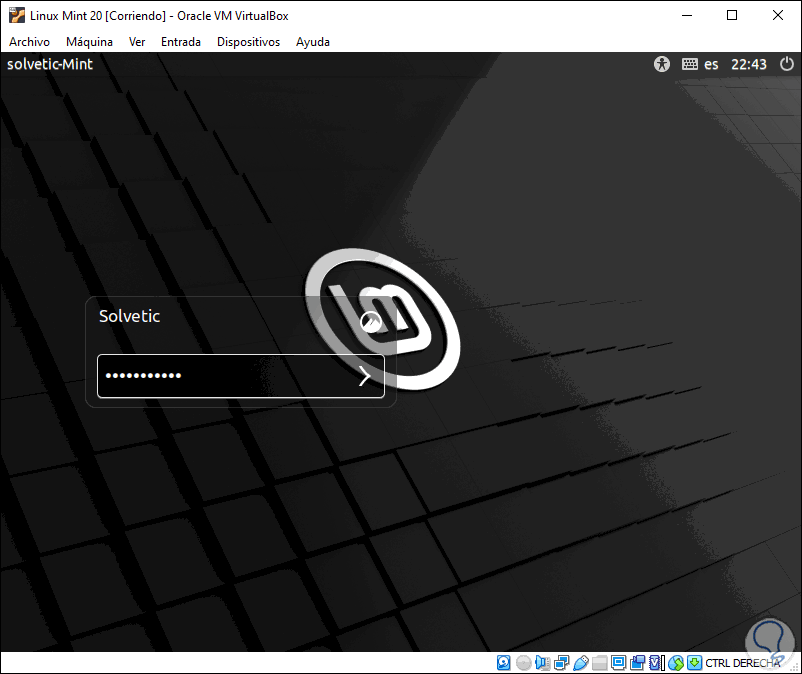This screenshot has width=802, height=674.
Task: Open the Ver menu
Action: pyautogui.click(x=137, y=42)
